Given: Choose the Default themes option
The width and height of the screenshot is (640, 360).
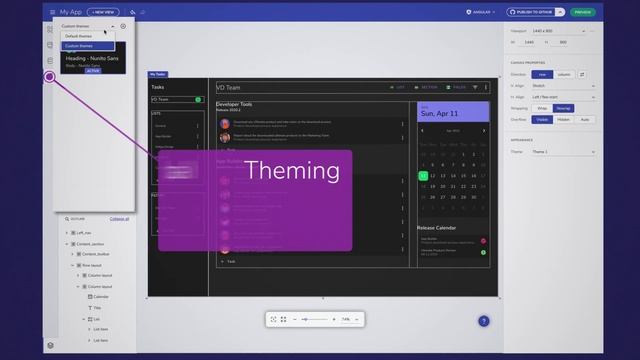Looking at the screenshot, I should click(88, 36).
